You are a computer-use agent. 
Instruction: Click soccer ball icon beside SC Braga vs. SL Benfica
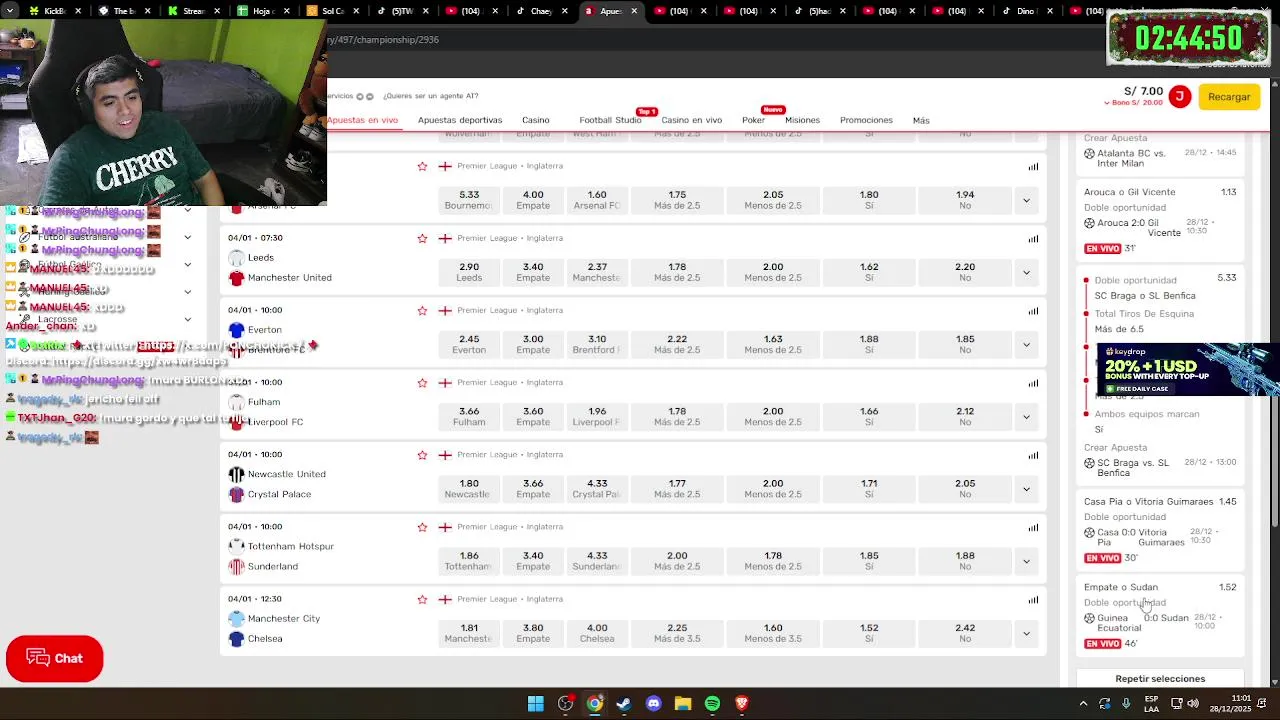pyautogui.click(x=1090, y=463)
